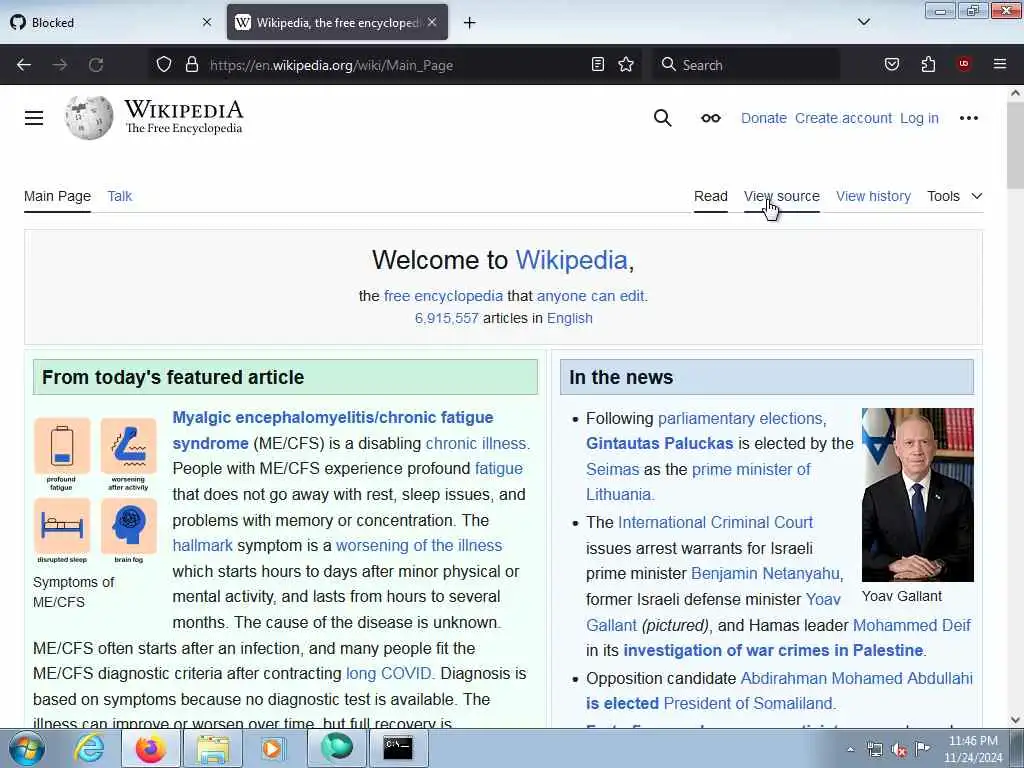This screenshot has height=768, width=1024.
Task: Click the Wikipedia globe logo
Action: click(x=89, y=118)
